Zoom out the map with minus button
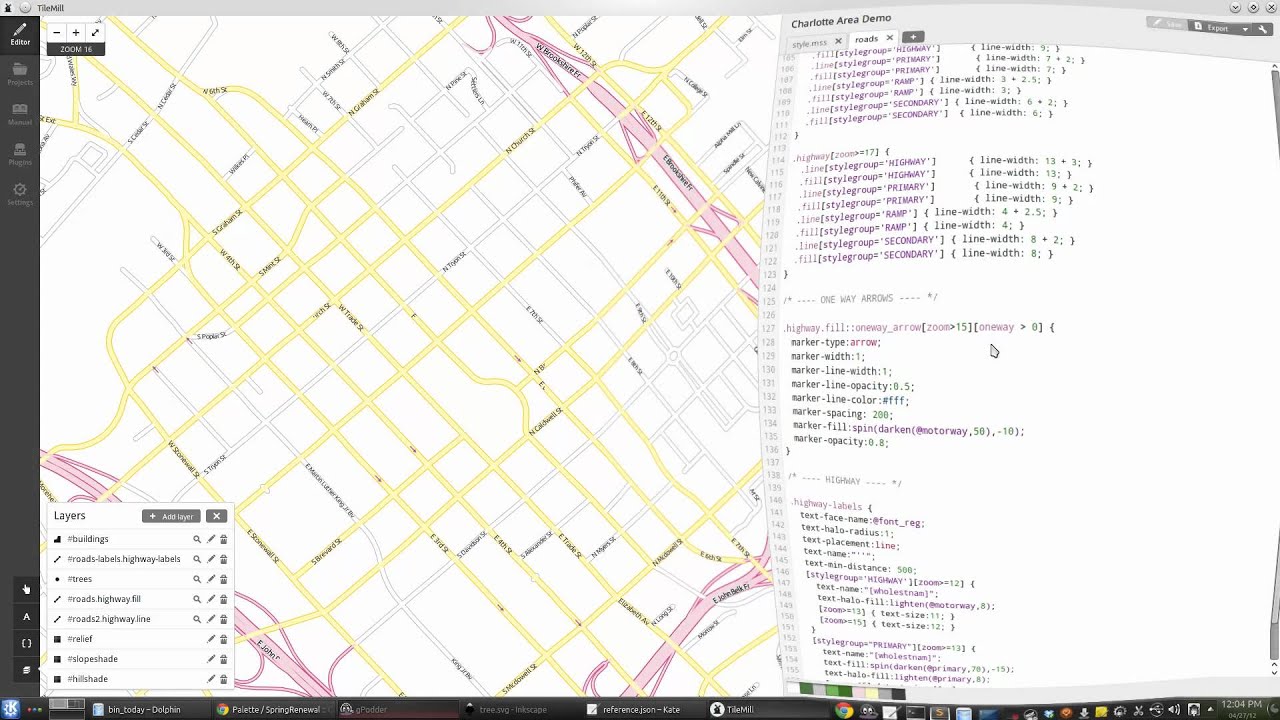 57,33
